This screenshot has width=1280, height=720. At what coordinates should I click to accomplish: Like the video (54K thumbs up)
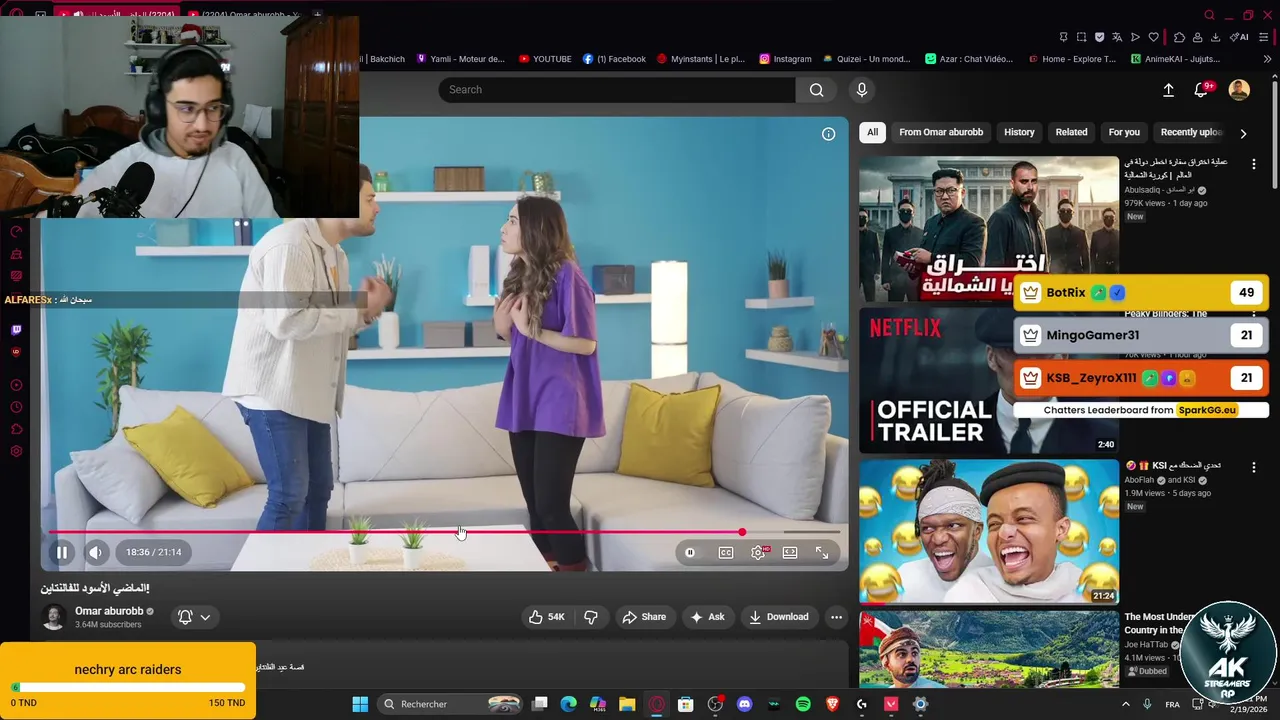click(548, 617)
